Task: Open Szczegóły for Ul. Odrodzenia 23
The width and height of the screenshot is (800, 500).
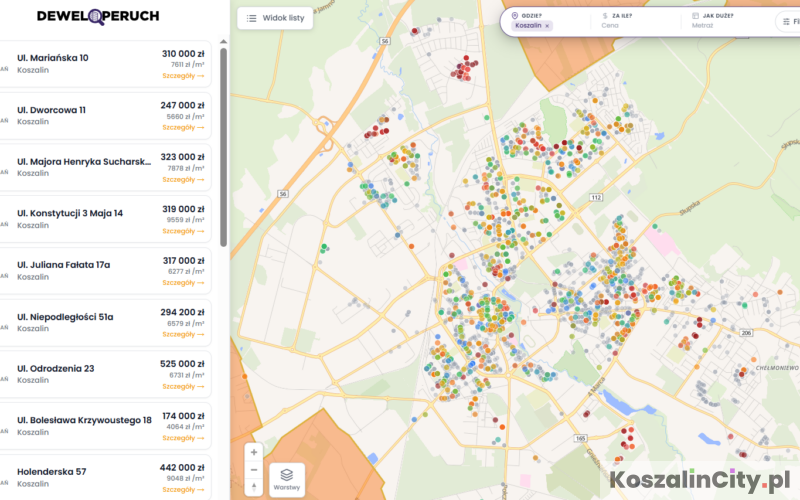Action: (x=183, y=386)
